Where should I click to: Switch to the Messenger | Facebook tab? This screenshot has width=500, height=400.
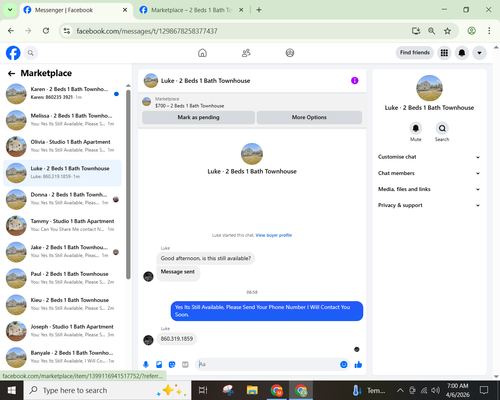tap(76, 10)
